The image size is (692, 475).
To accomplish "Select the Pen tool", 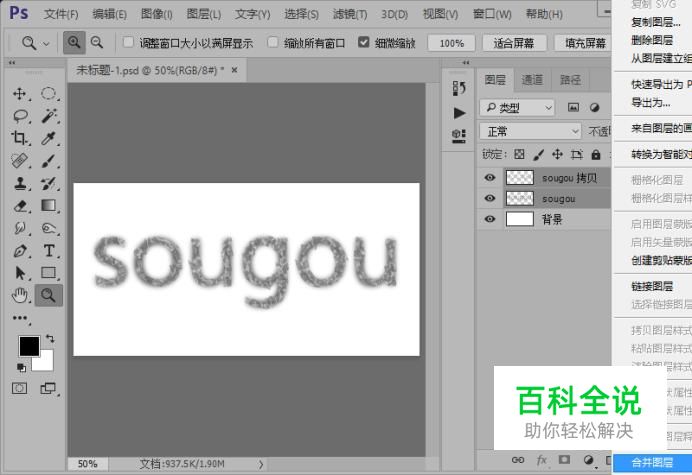I will click(x=20, y=251).
